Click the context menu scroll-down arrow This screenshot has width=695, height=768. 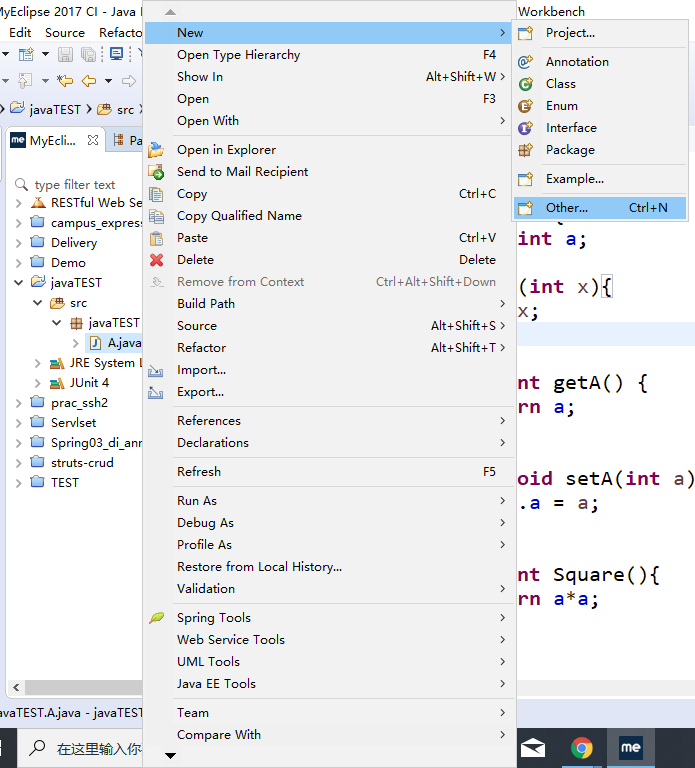click(170, 756)
